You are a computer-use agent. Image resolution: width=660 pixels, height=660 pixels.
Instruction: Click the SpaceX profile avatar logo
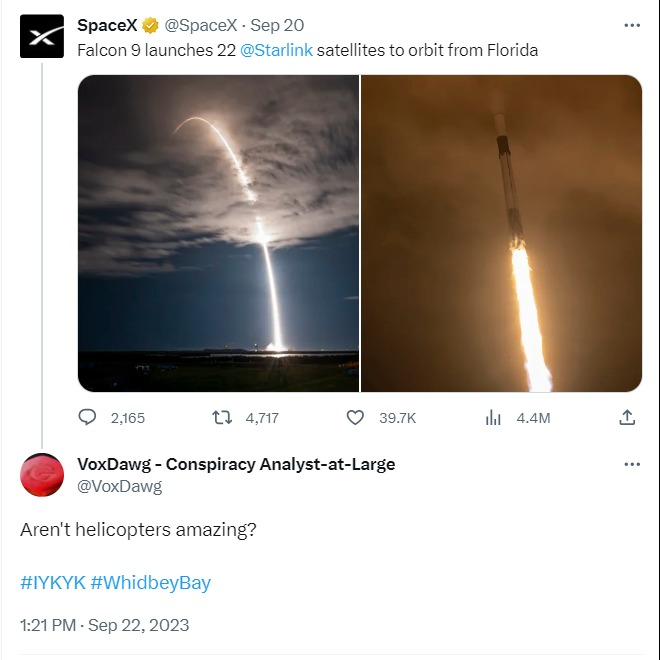click(43, 38)
